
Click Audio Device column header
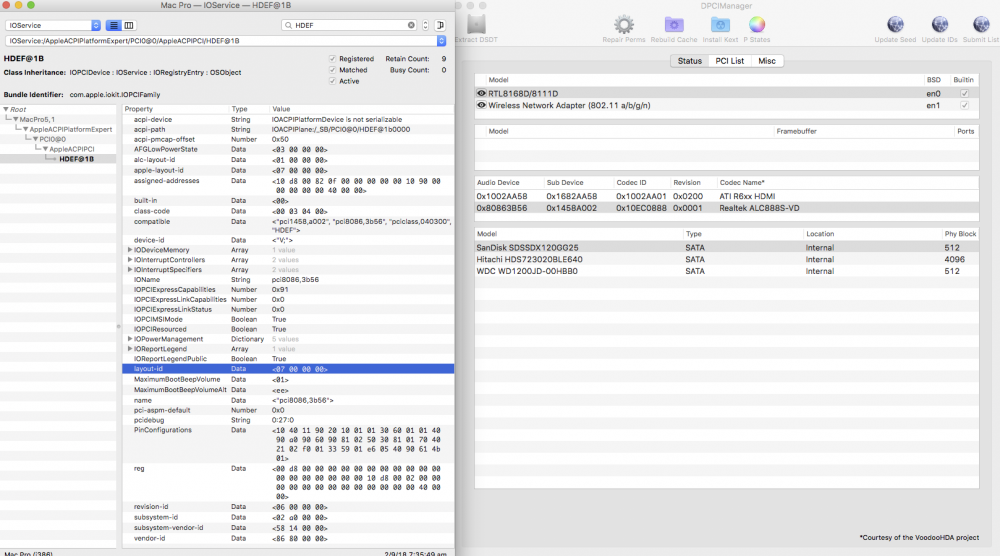[510, 182]
